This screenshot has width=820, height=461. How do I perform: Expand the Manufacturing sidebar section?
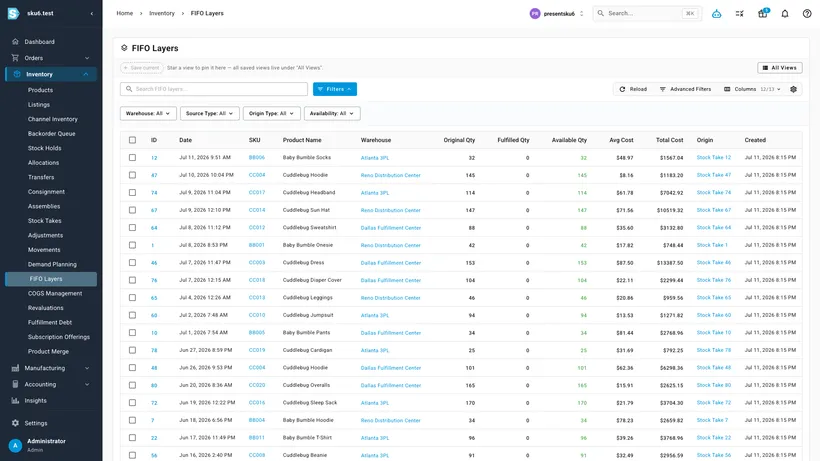(51, 368)
